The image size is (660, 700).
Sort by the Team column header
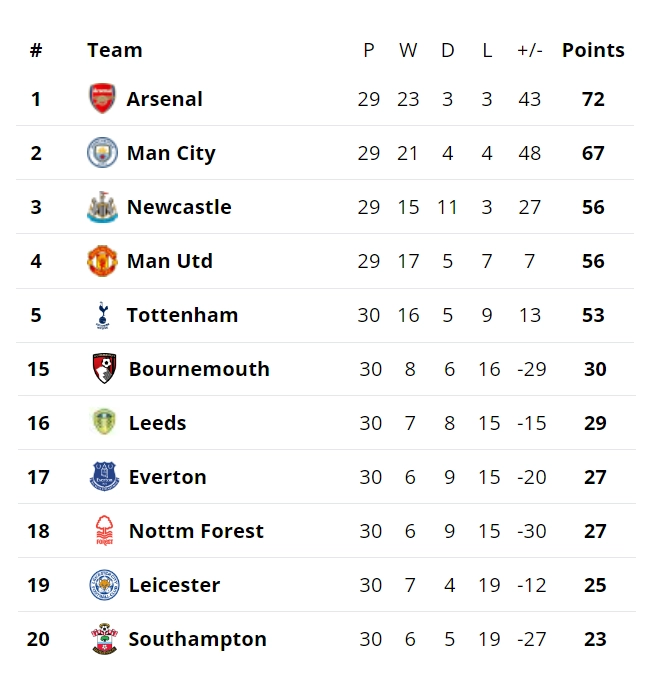click(x=114, y=50)
